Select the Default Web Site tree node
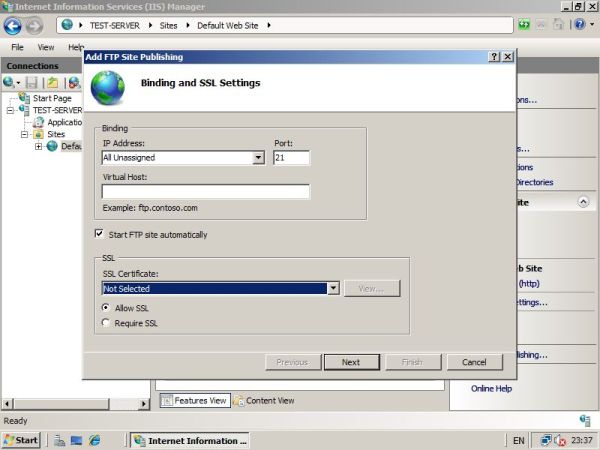The height and width of the screenshot is (450, 600). (71, 146)
